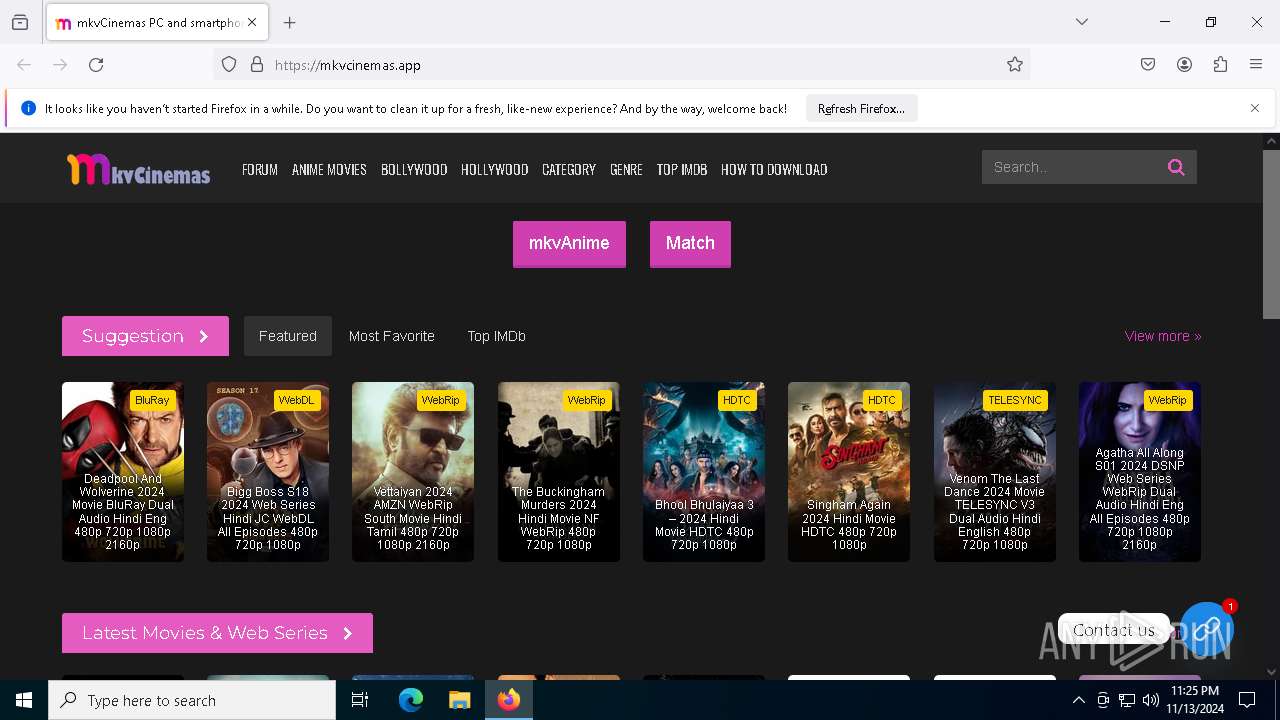Screen dimensions: 1280x720
Task: Open Venom The Last Dance poster
Action: coord(995,471)
